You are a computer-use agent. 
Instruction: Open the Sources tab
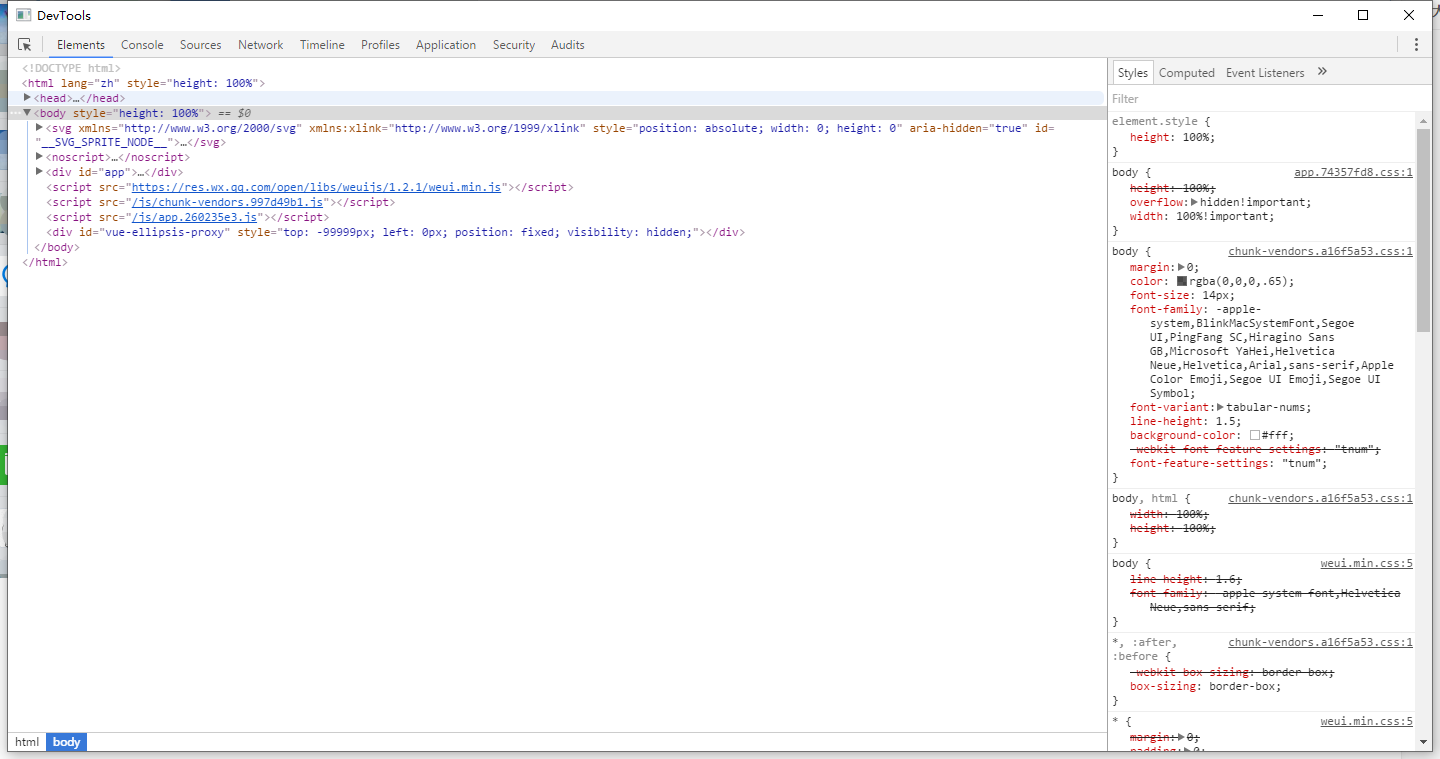coord(200,45)
